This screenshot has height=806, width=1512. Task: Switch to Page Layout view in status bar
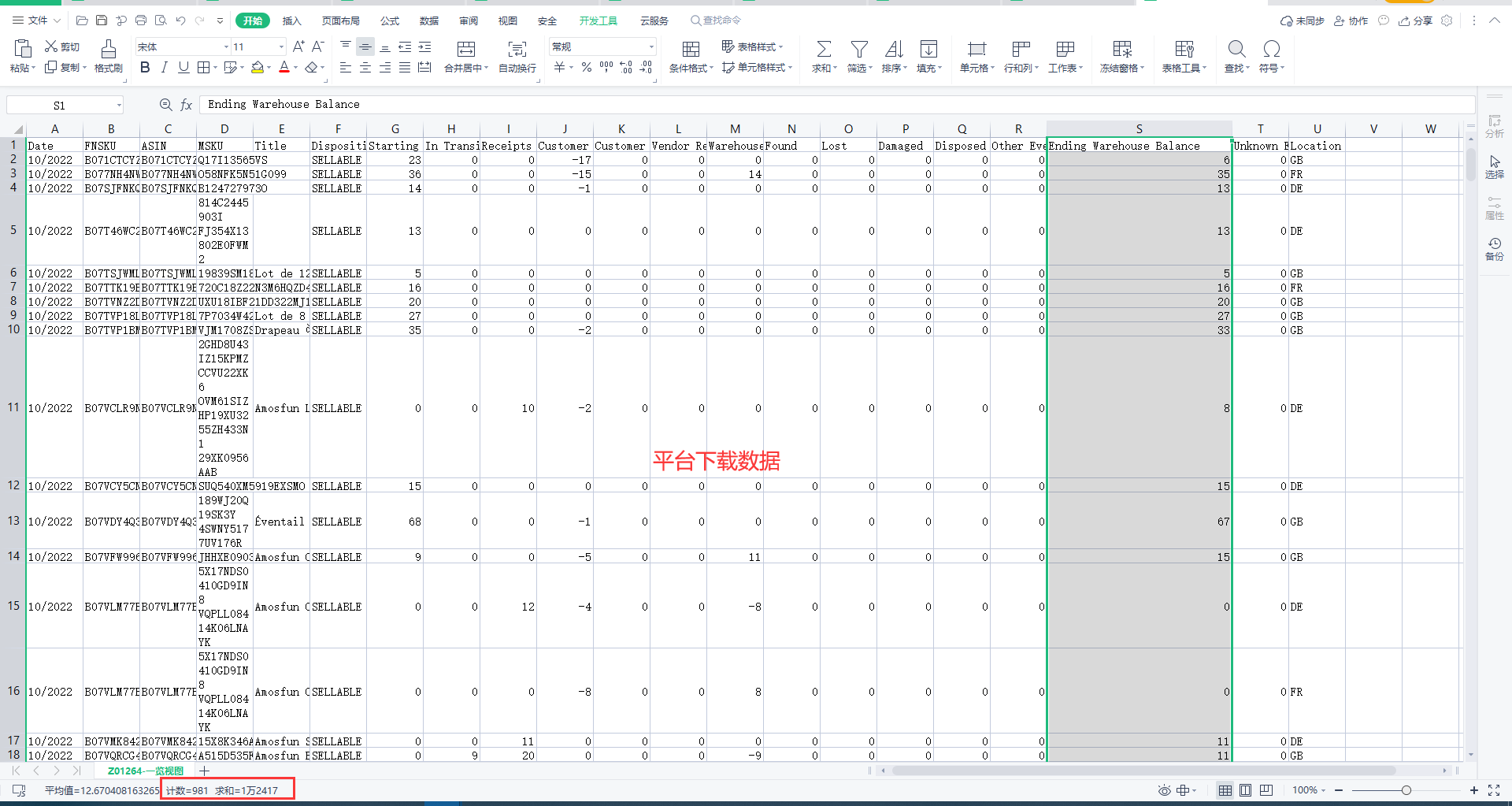click(x=1245, y=790)
